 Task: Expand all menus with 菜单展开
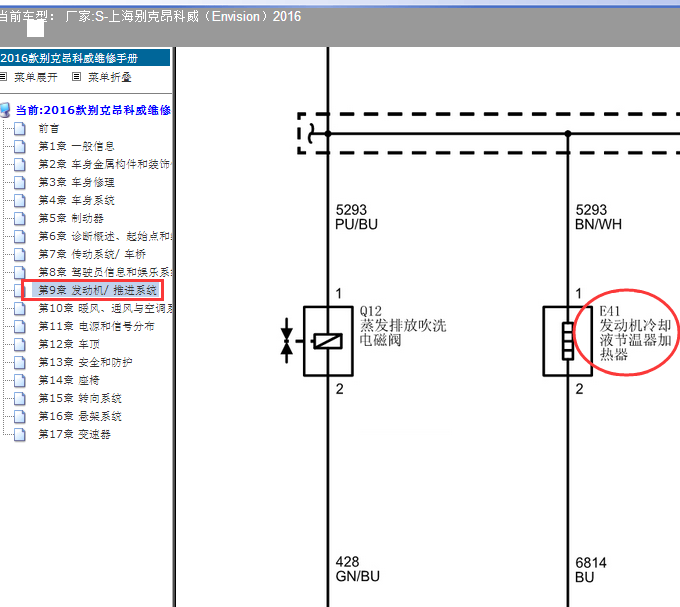(x=36, y=77)
